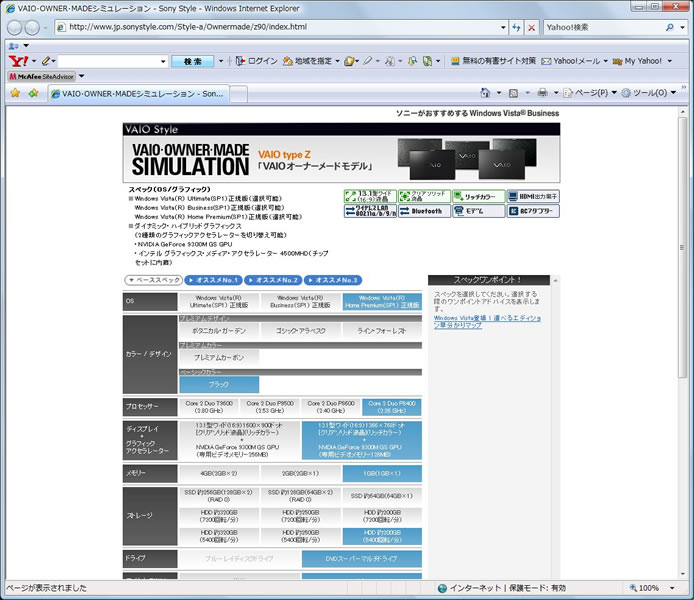The image size is (694, 600).
Task: Click the VAIO type Z laptops banner image
Action: 467,159
